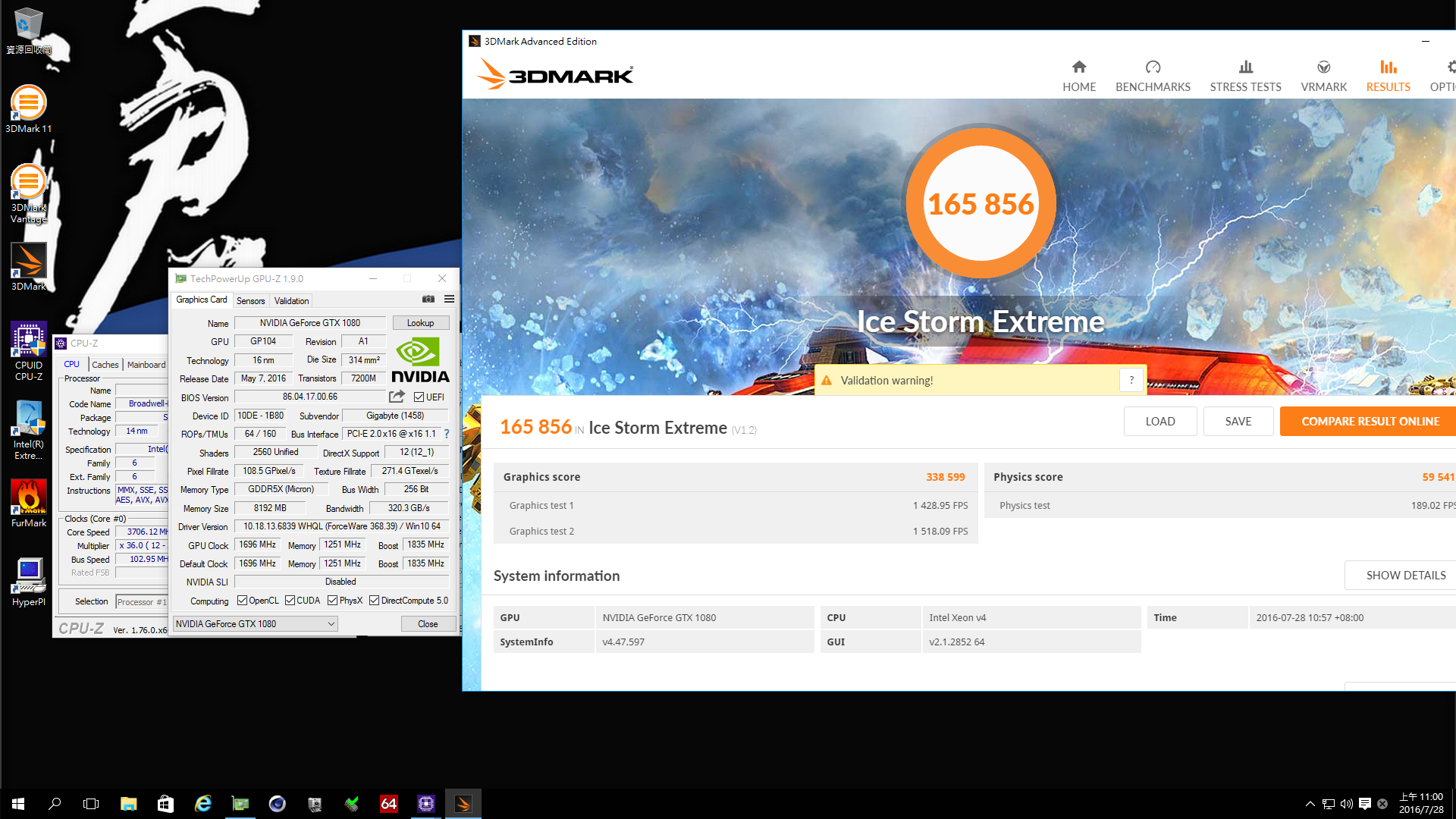Click the Windows Start button
The image size is (1456, 819).
pos(18,804)
